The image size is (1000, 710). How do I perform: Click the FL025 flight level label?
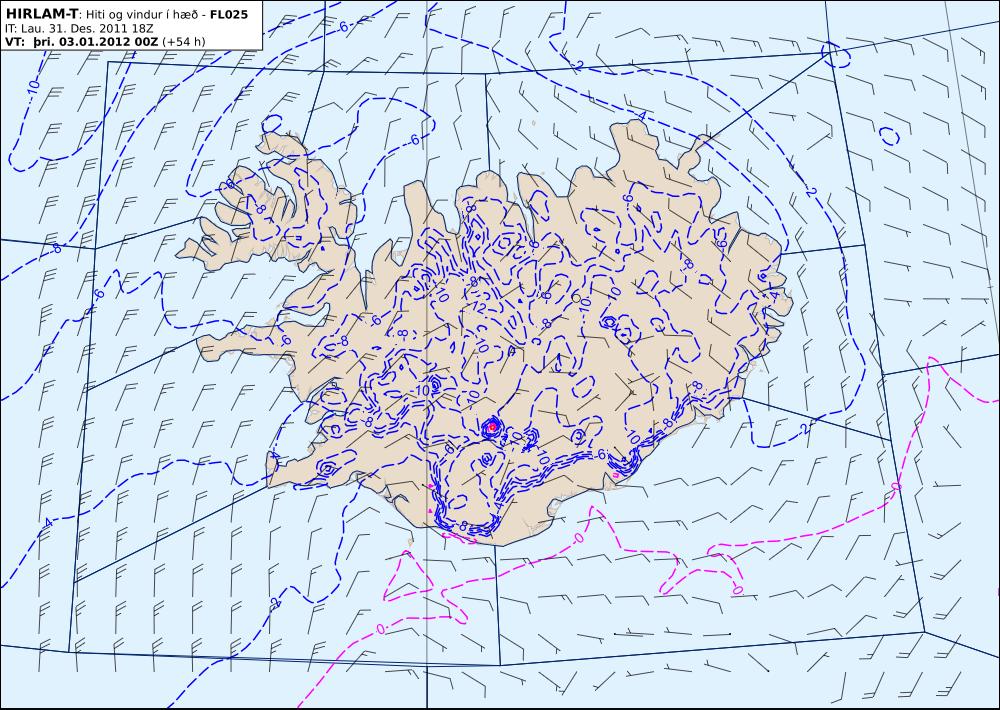[x=228, y=14]
